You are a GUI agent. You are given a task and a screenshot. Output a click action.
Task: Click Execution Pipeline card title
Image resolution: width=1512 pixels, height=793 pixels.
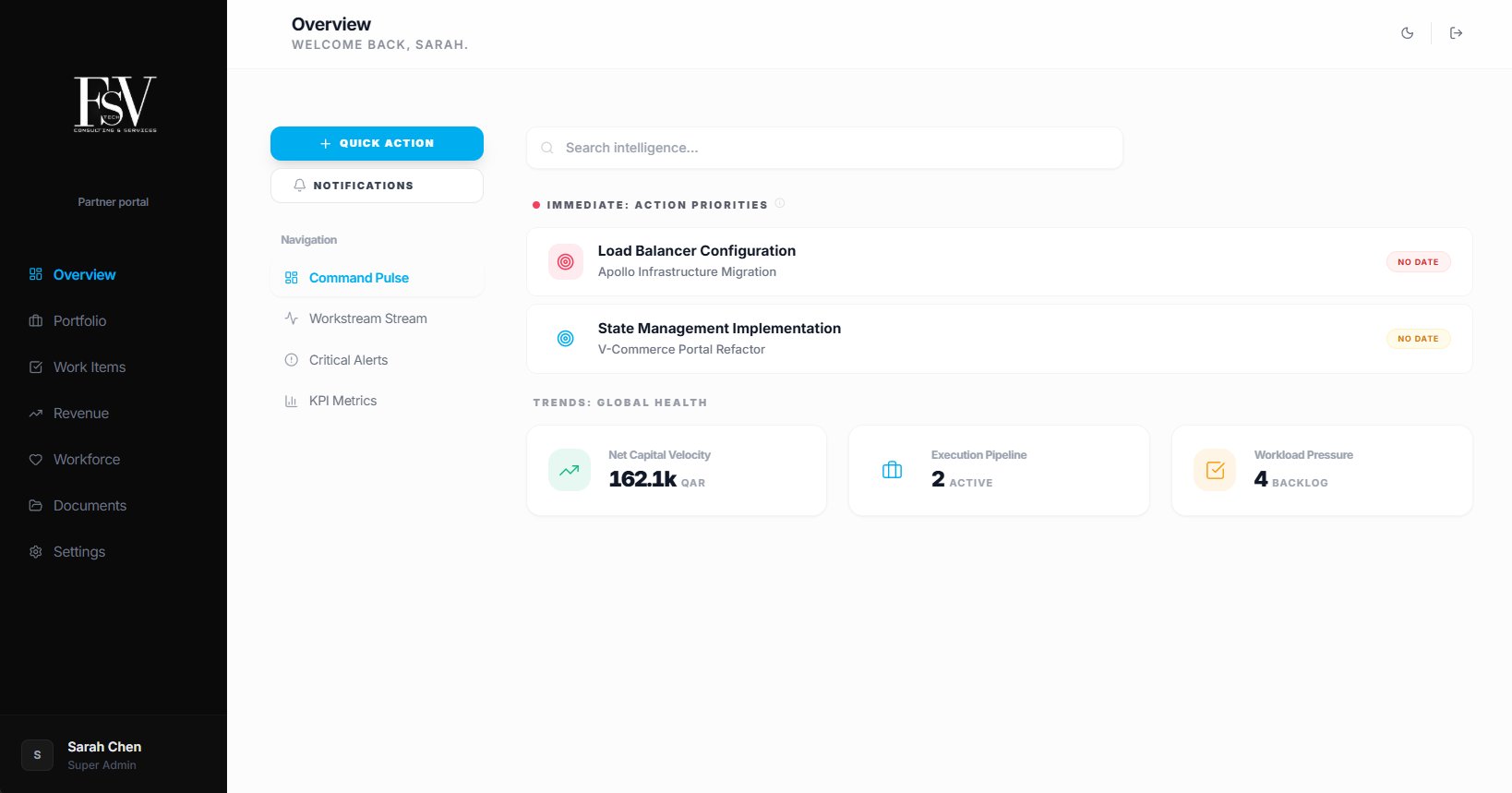(978, 455)
